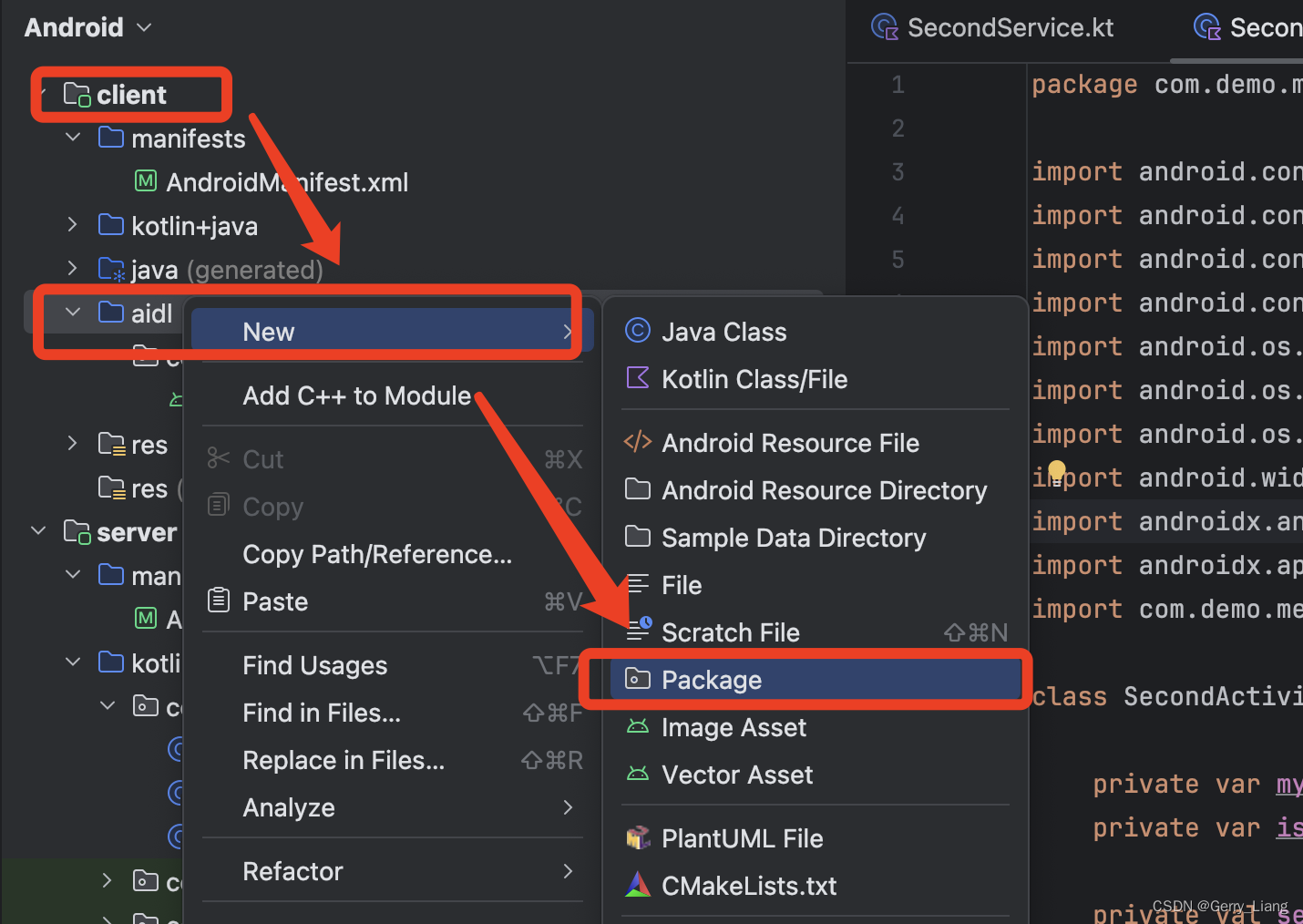Choose Copy Path/Reference...
The width and height of the screenshot is (1303, 924).
[392, 554]
